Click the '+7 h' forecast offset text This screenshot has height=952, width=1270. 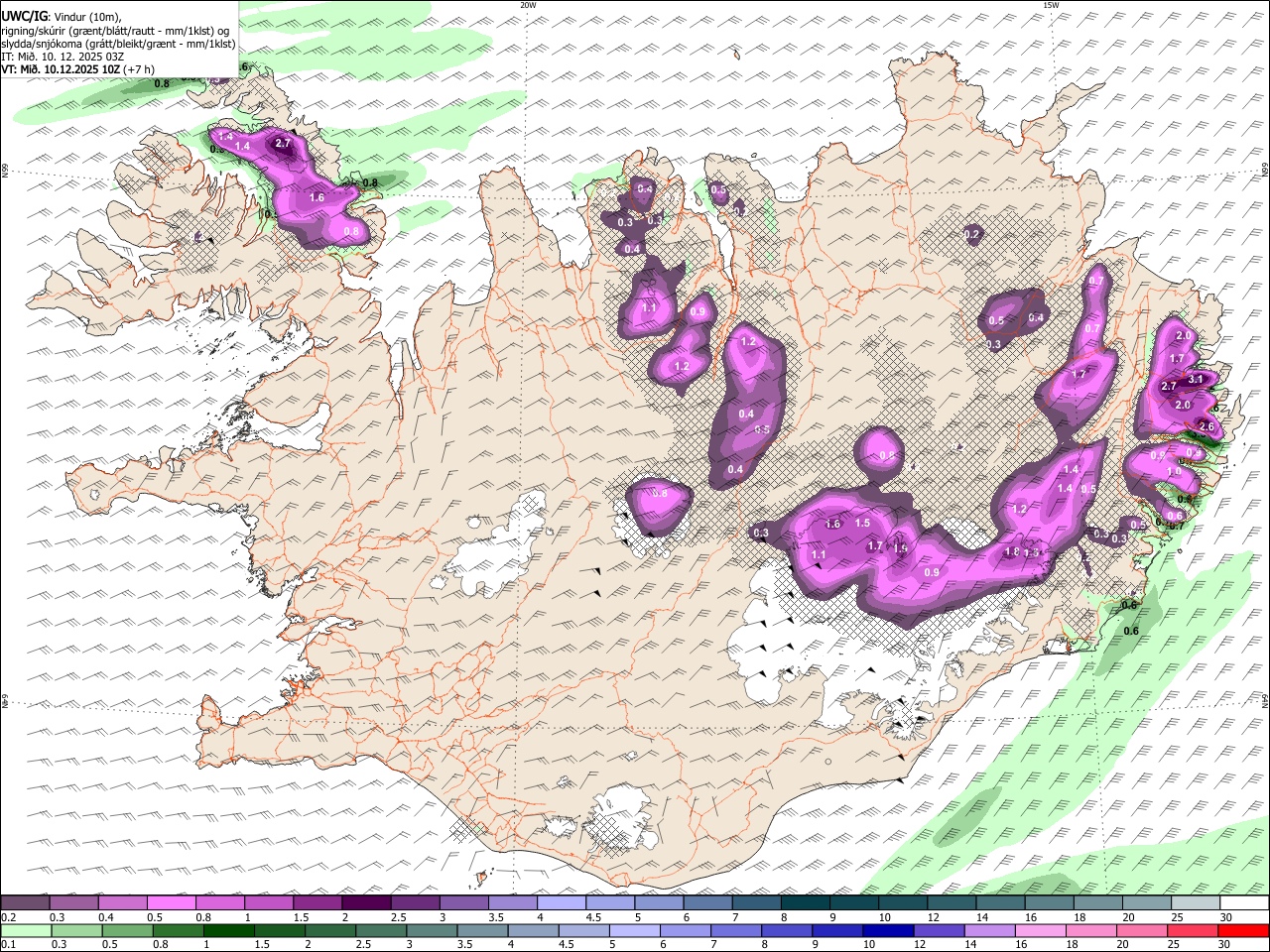coord(140,69)
